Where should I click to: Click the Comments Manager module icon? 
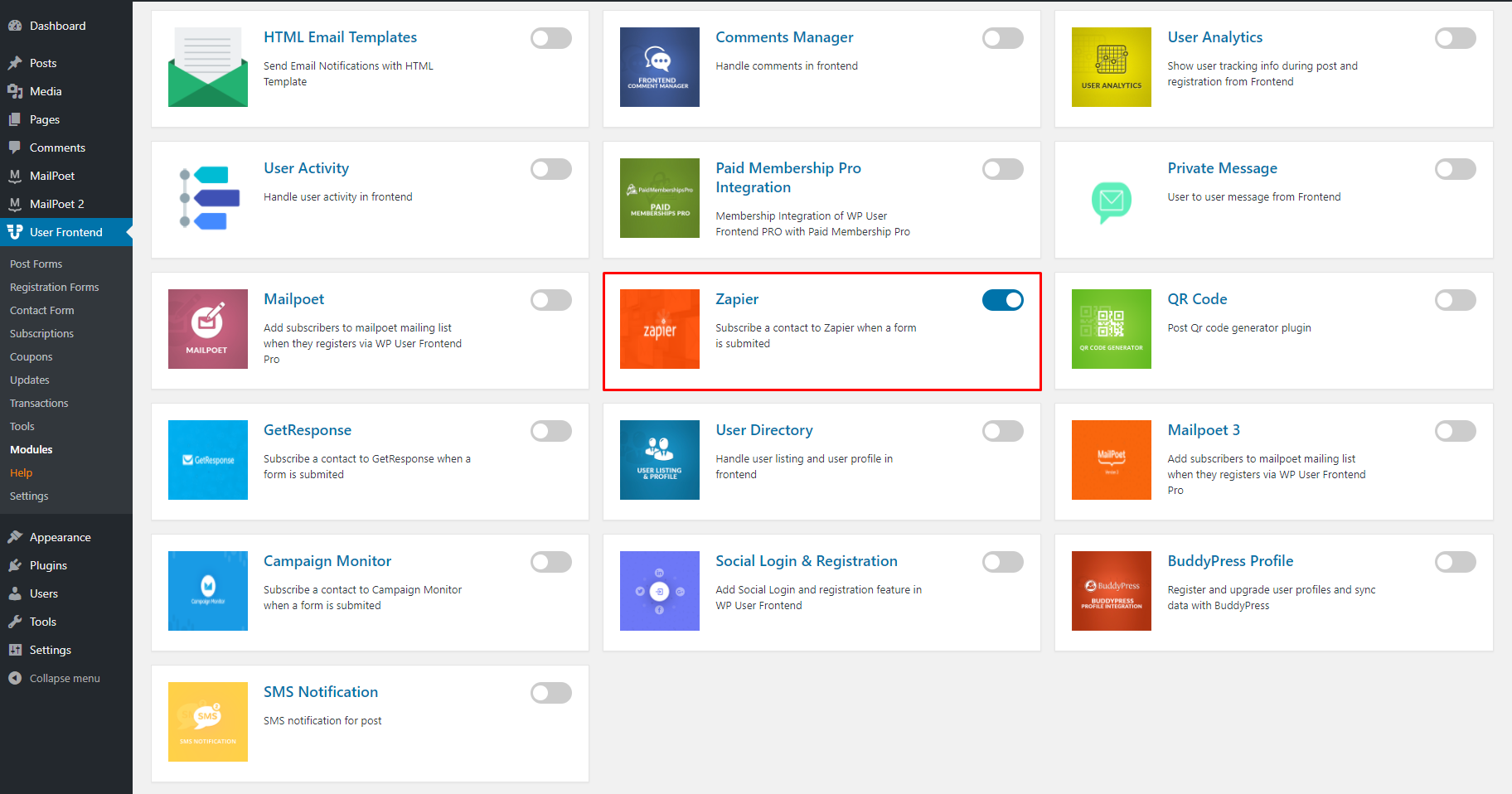[x=659, y=67]
